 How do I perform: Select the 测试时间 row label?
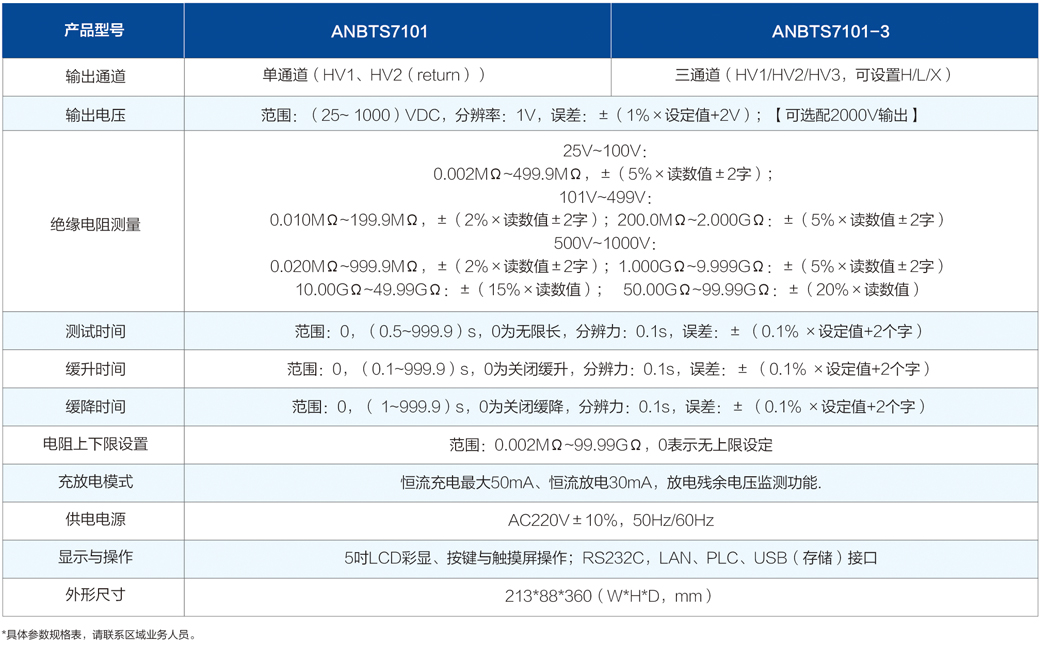(x=95, y=331)
